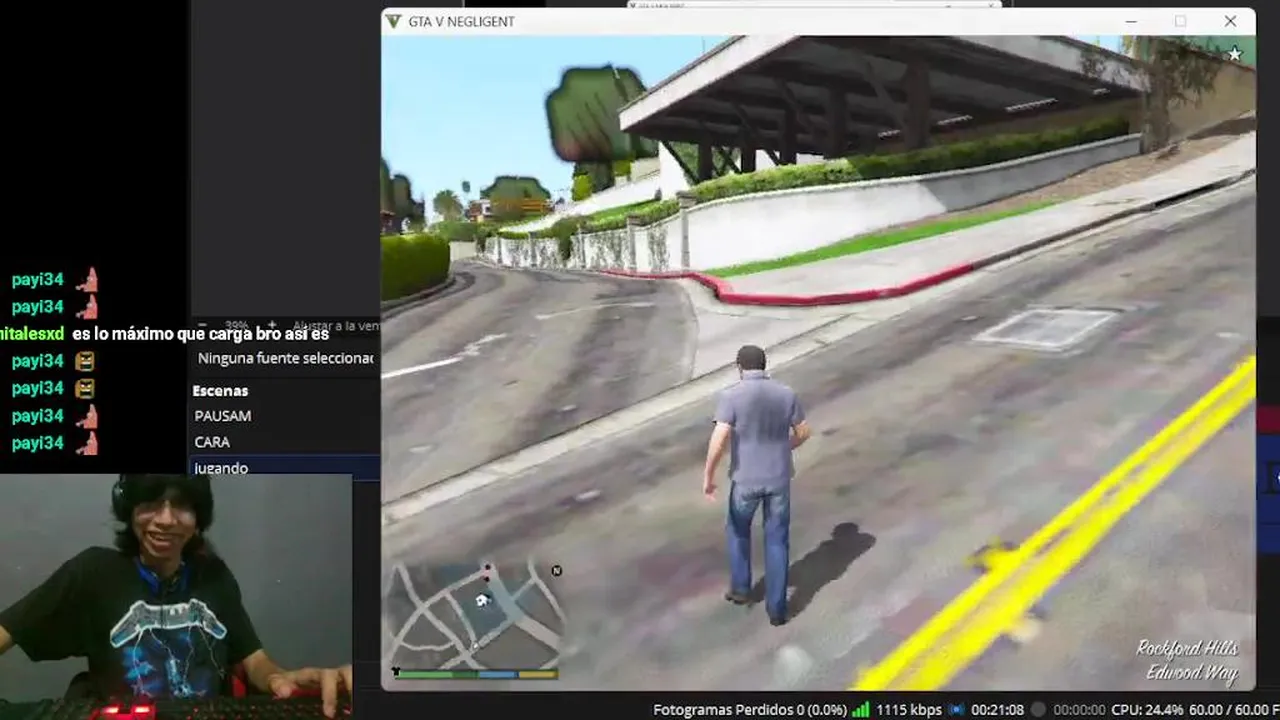Screen dimensions: 1280x720
Task: Click the webcam feed thumbnail
Action: click(x=176, y=597)
